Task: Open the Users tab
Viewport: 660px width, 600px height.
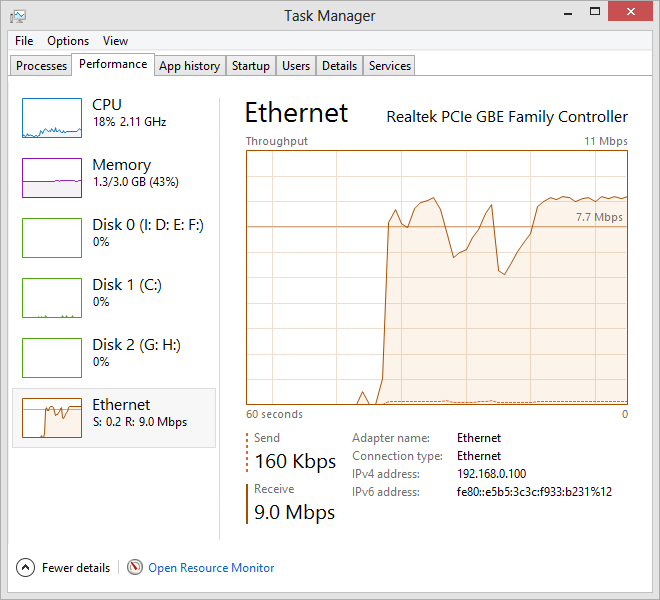Action: [296, 66]
